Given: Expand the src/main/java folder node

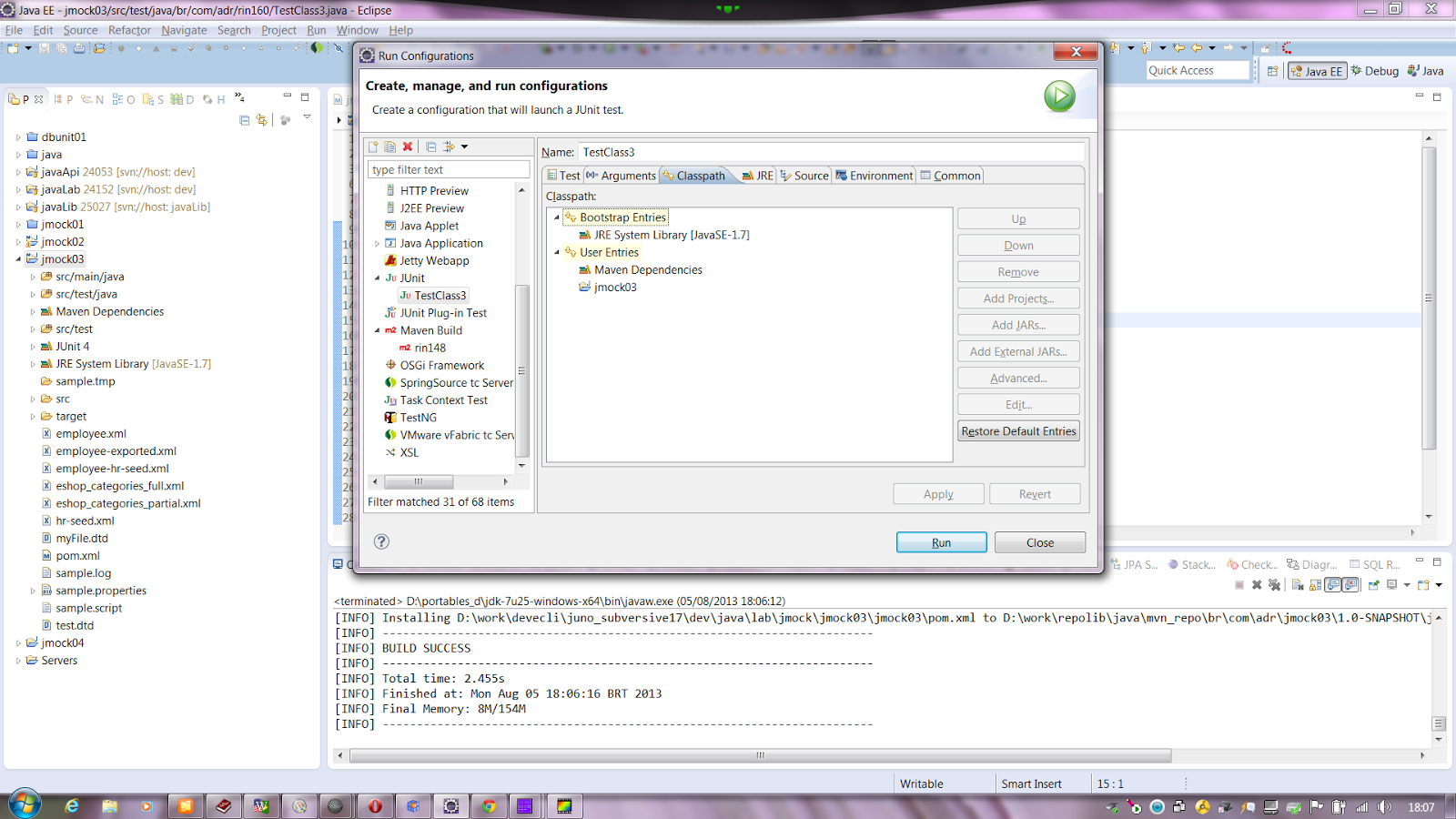Looking at the screenshot, I should pos(33,277).
